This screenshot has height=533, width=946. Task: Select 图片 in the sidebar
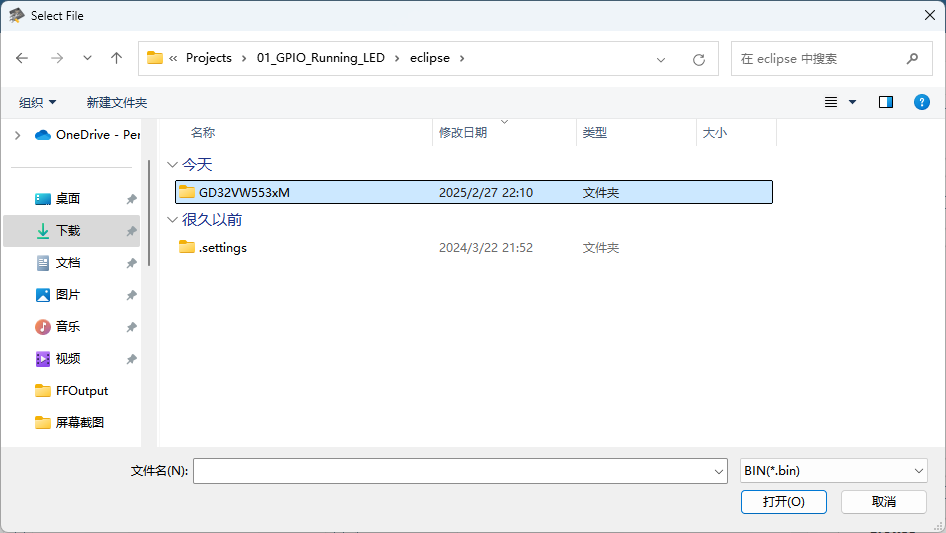tap(68, 295)
